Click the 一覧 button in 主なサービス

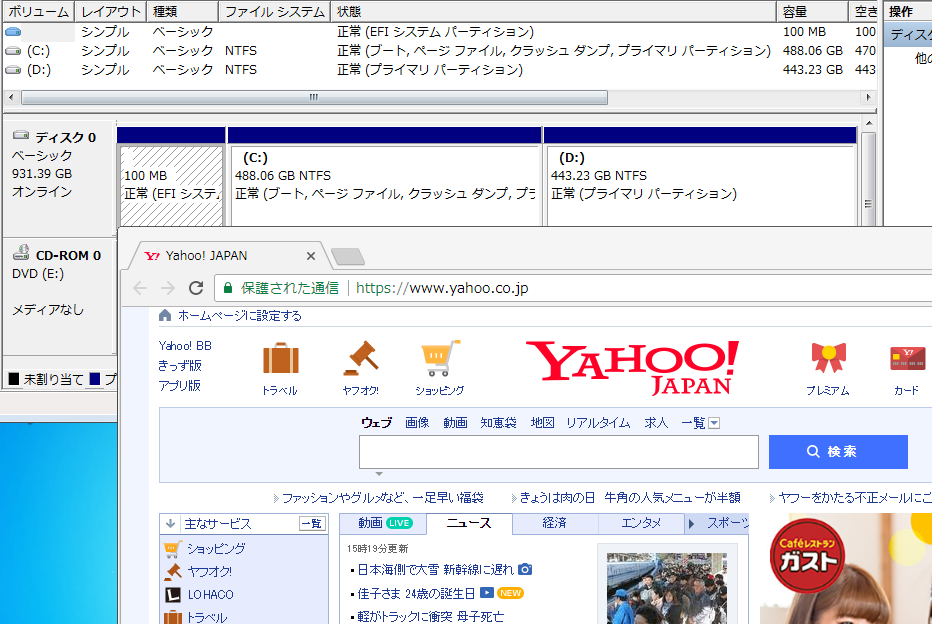coord(312,524)
